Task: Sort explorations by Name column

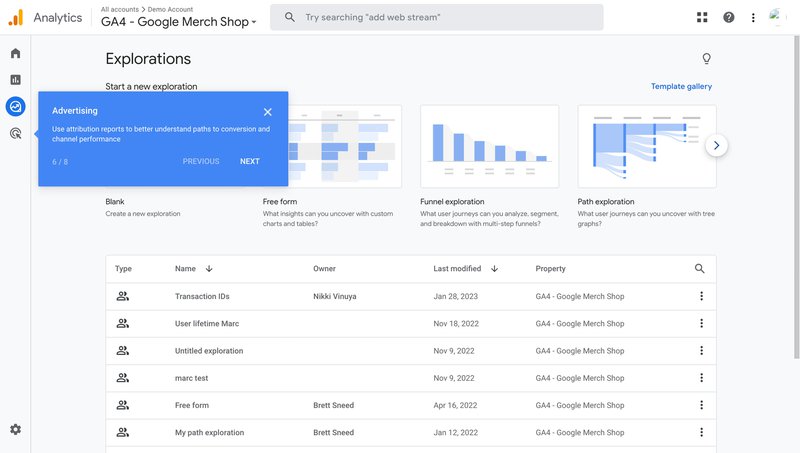Action: click(x=186, y=269)
